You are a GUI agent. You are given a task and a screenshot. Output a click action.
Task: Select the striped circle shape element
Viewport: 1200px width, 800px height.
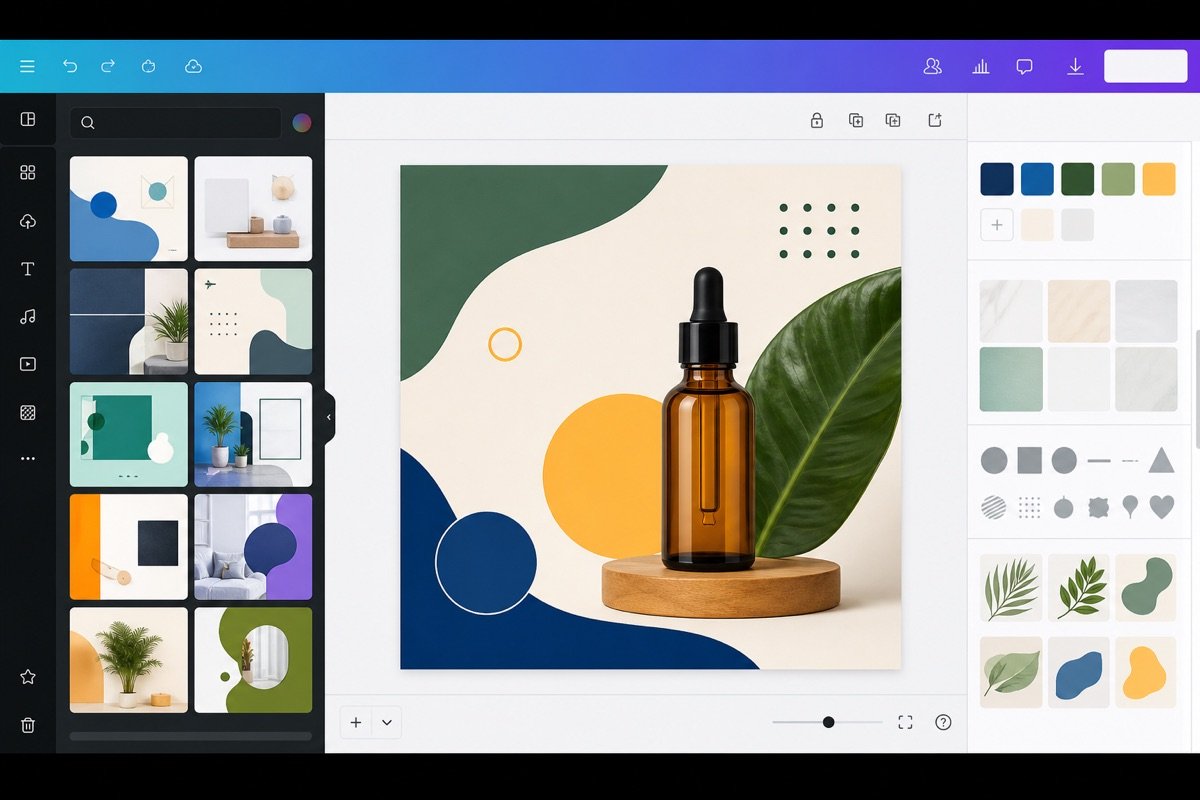[x=994, y=507]
